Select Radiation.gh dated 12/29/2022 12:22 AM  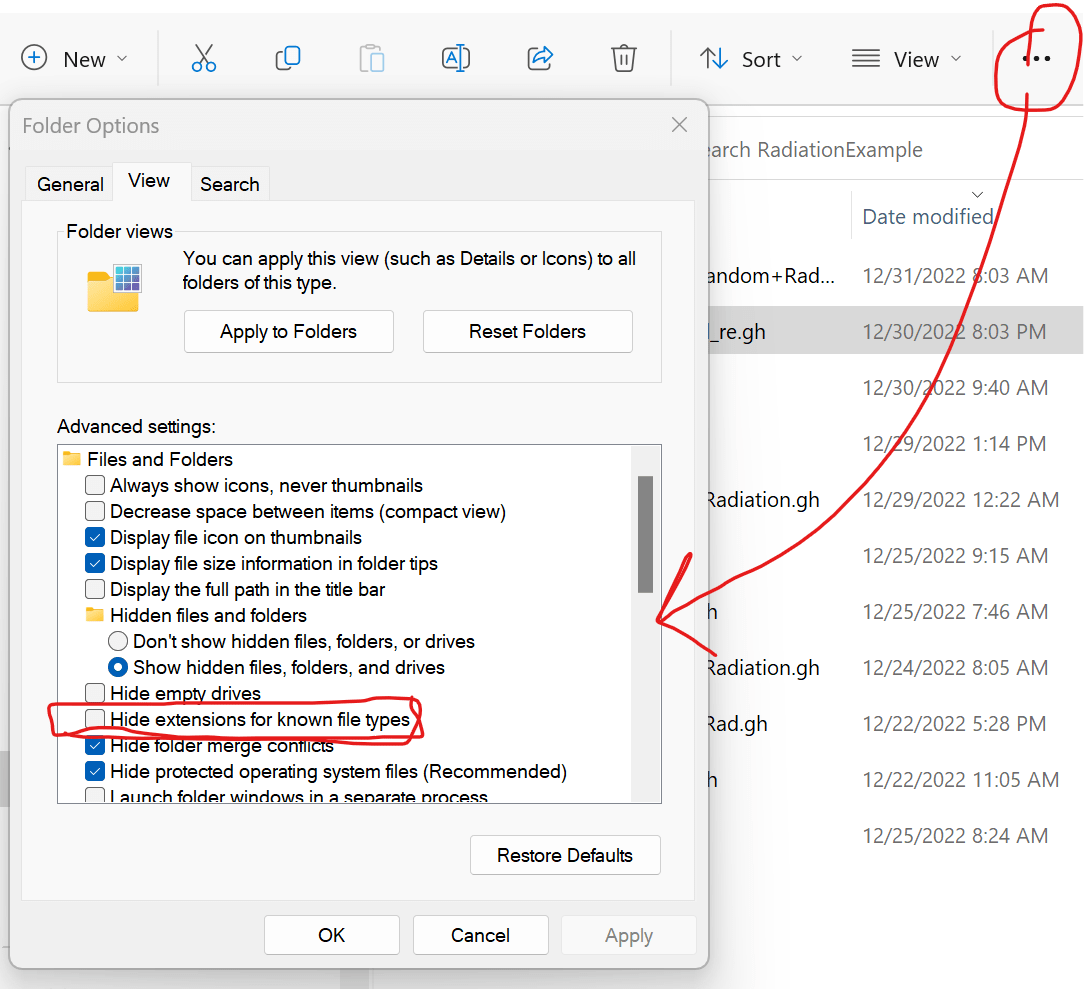tap(895, 500)
